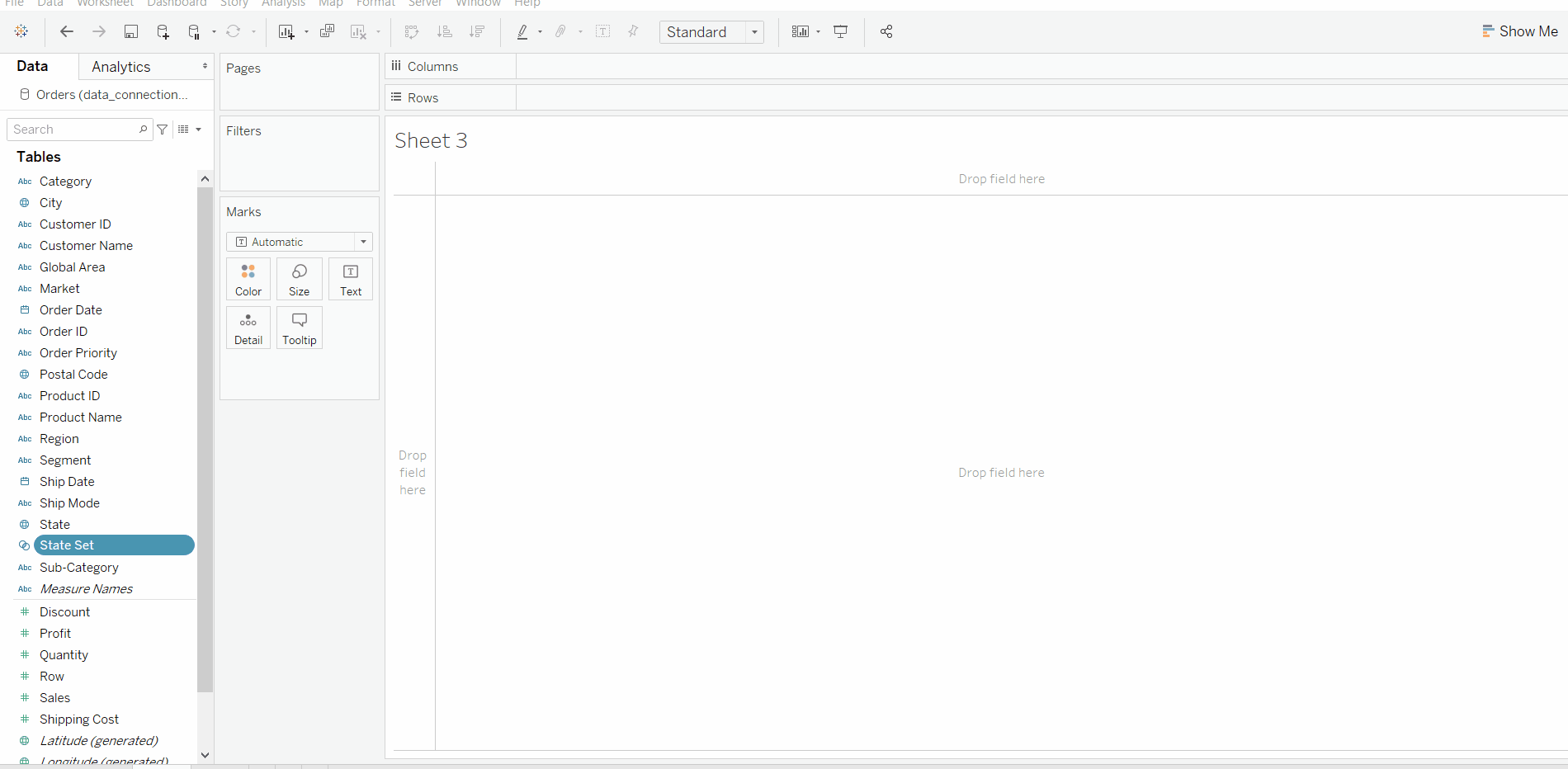Open the Detail marks card

tap(248, 328)
